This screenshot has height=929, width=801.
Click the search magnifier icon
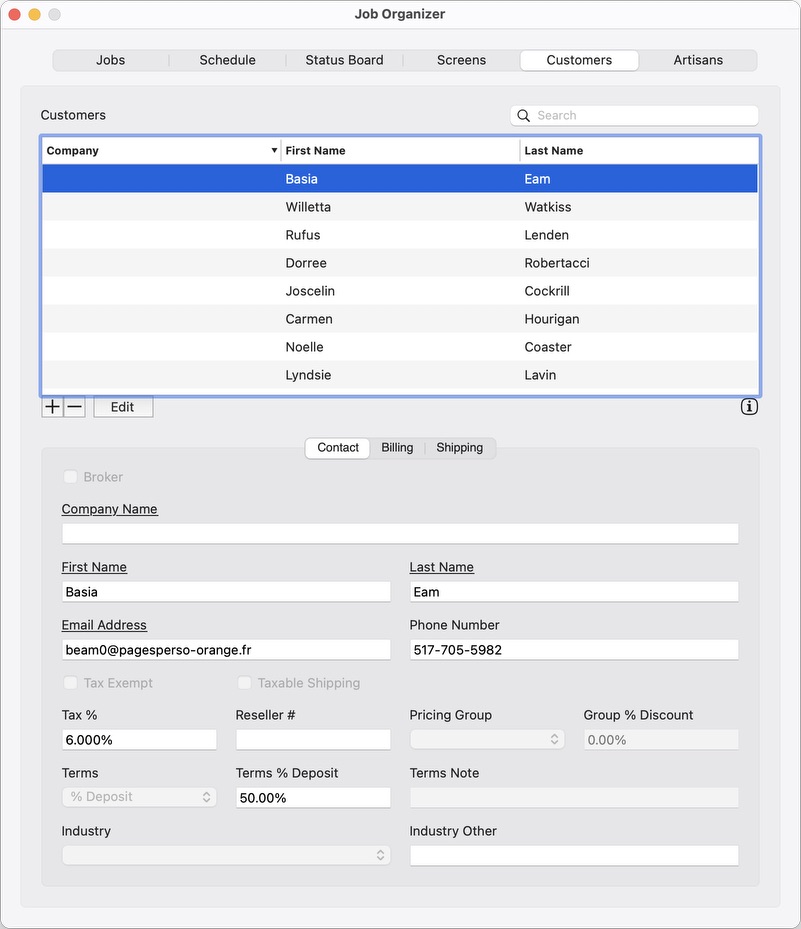click(x=524, y=116)
